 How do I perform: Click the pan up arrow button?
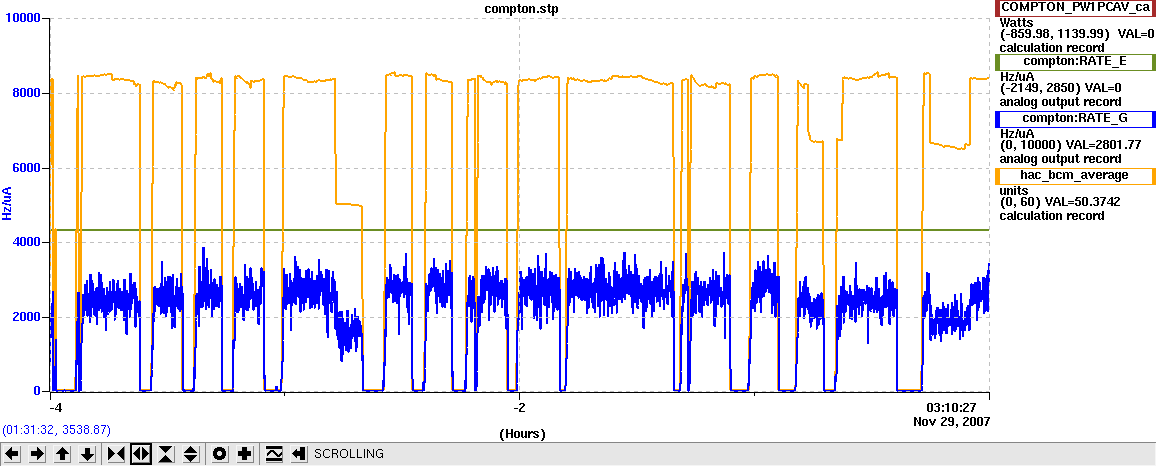pyautogui.click(x=63, y=453)
